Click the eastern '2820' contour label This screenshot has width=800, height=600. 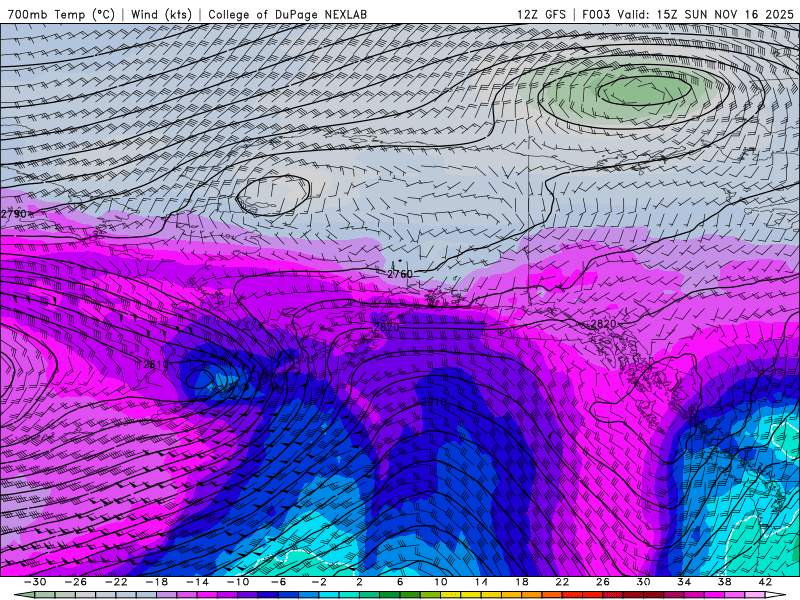coord(604,324)
